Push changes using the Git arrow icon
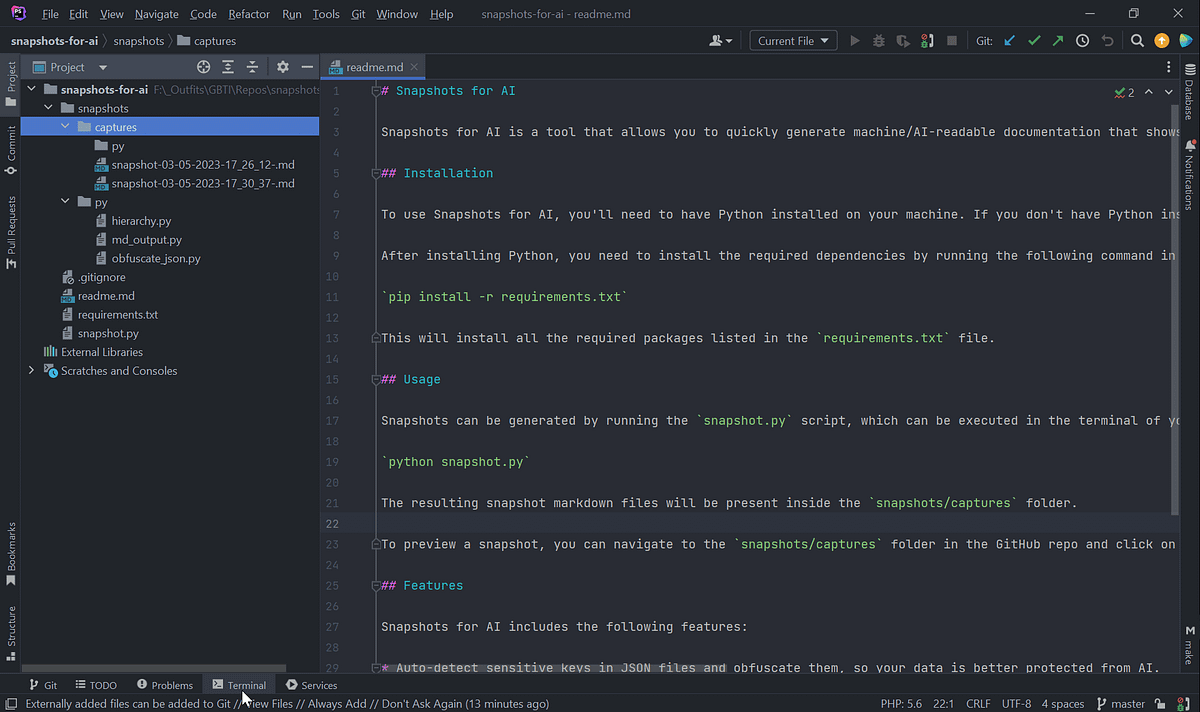1200x712 pixels. (1058, 40)
